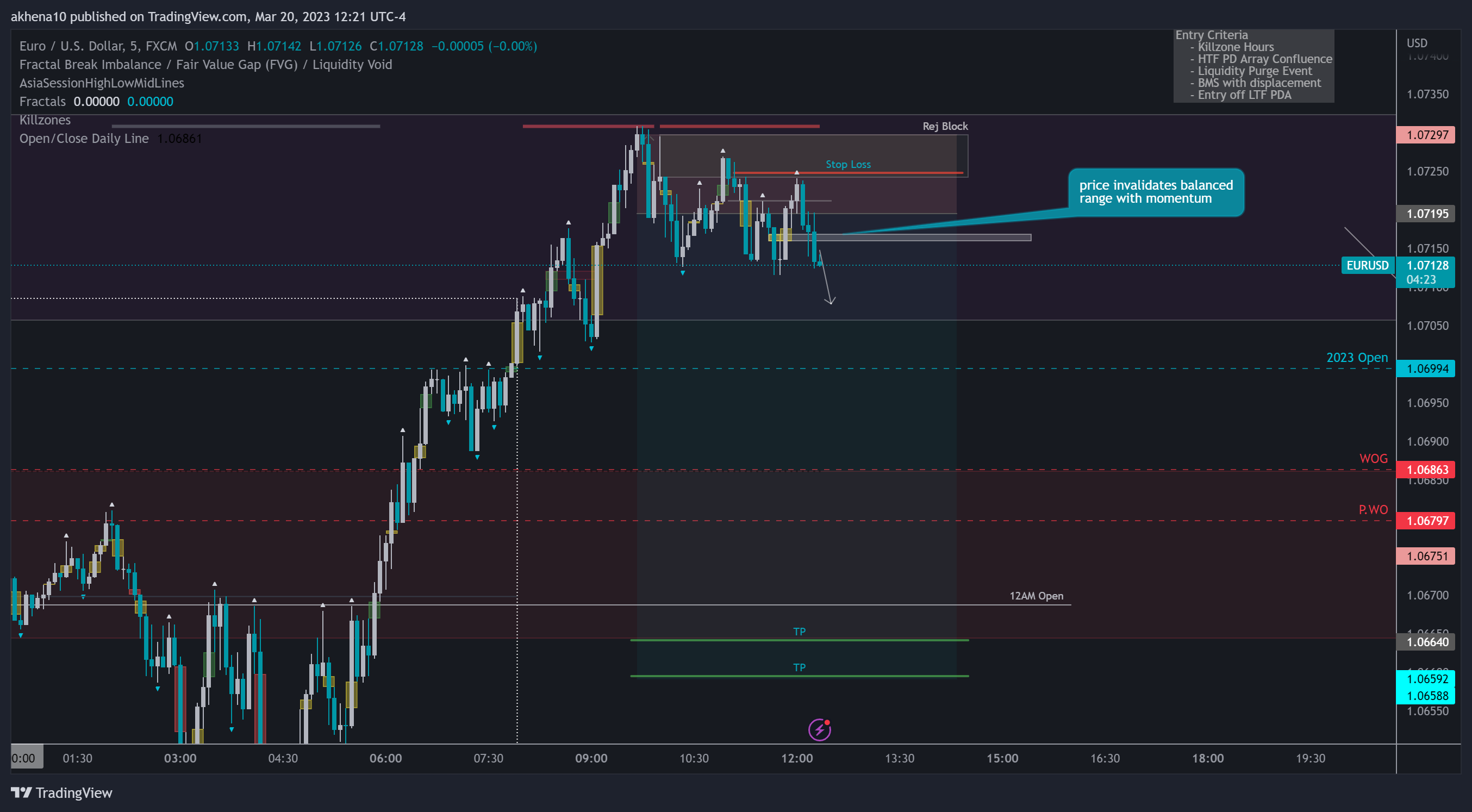Select the 1.06640 price label

pyautogui.click(x=1427, y=642)
